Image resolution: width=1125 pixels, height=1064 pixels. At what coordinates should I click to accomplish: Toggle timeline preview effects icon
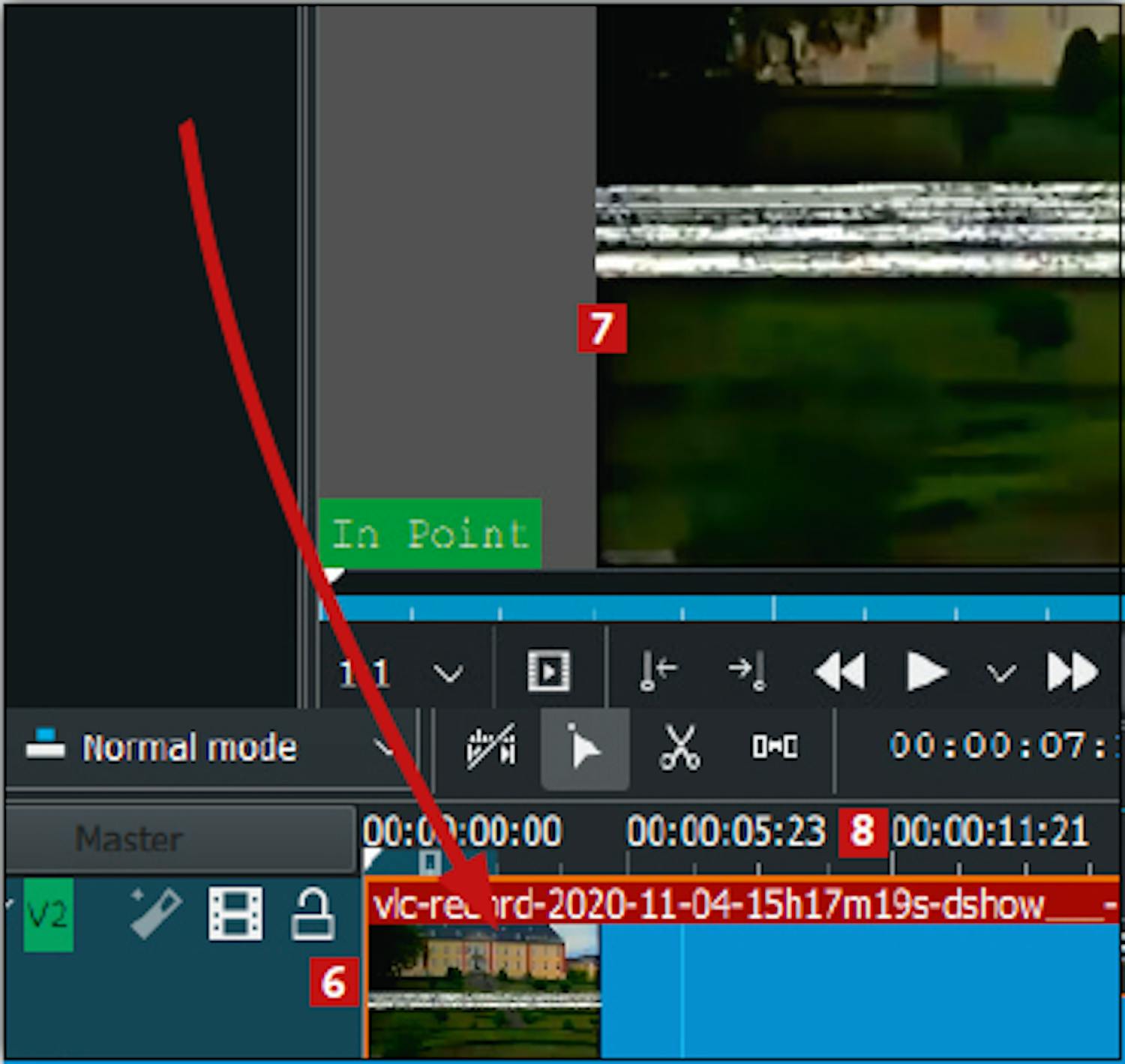click(491, 747)
